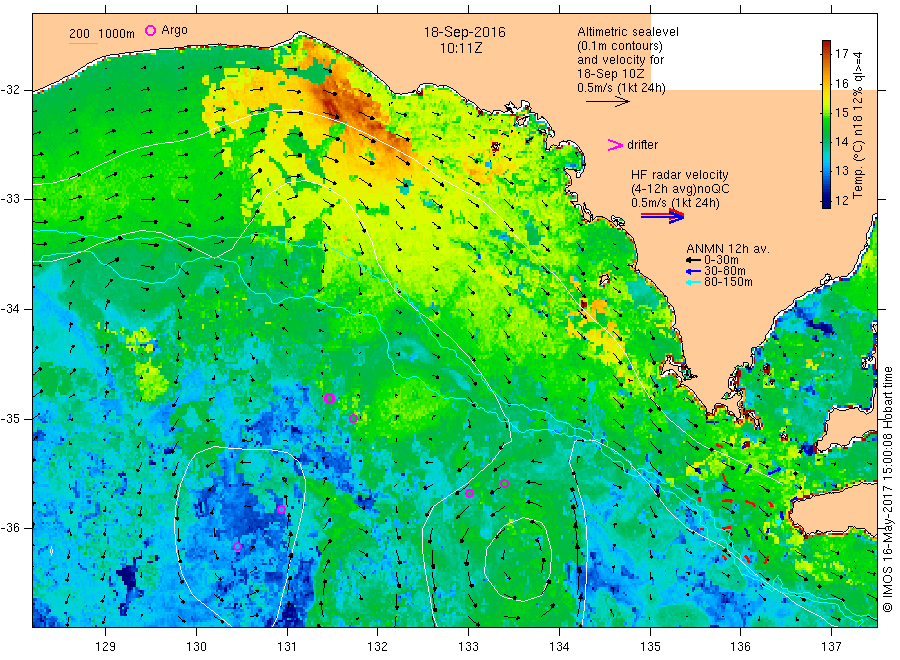Click the cyan 80-150m ANMN arrow symbol
The image size is (900, 660).
[693, 282]
